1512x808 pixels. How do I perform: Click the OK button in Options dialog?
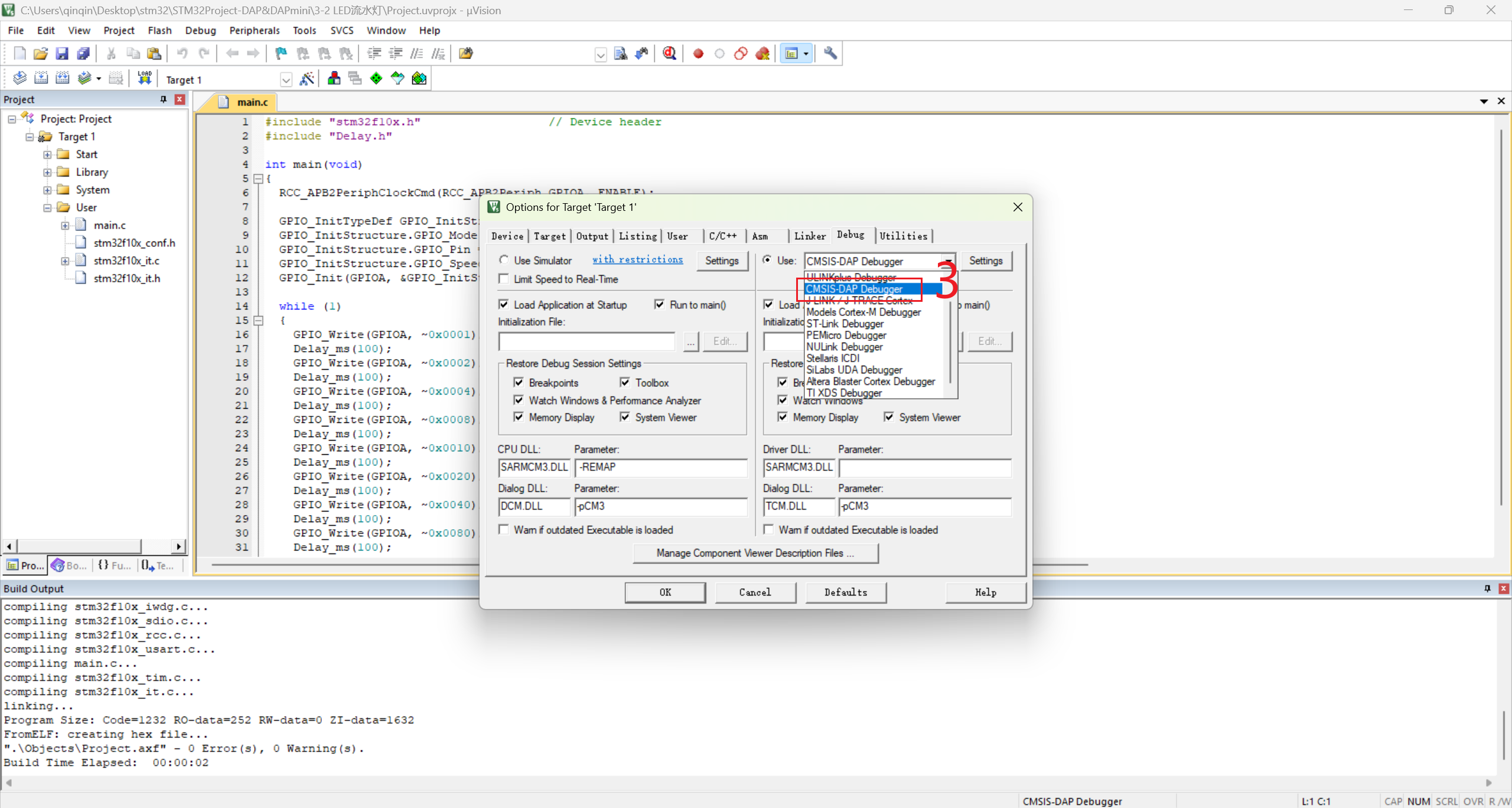point(665,592)
